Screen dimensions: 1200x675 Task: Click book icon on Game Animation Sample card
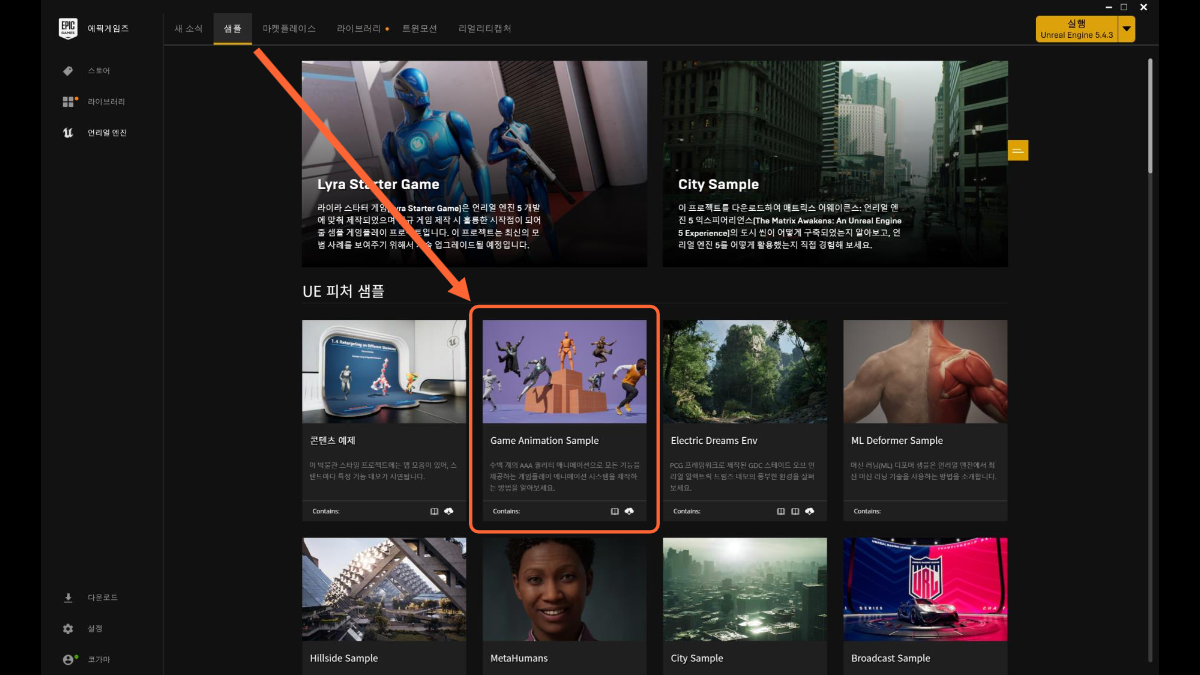pos(615,511)
